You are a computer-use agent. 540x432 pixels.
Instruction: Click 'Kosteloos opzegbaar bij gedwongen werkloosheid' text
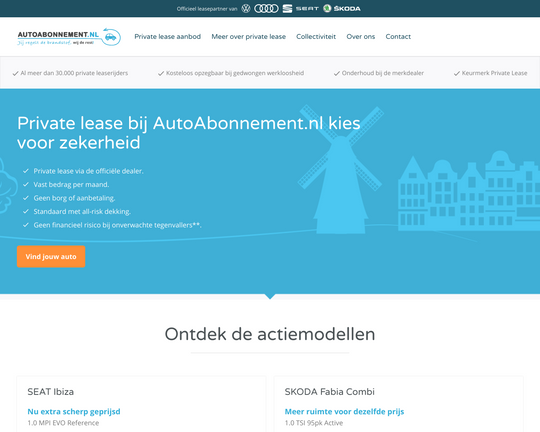click(x=235, y=73)
